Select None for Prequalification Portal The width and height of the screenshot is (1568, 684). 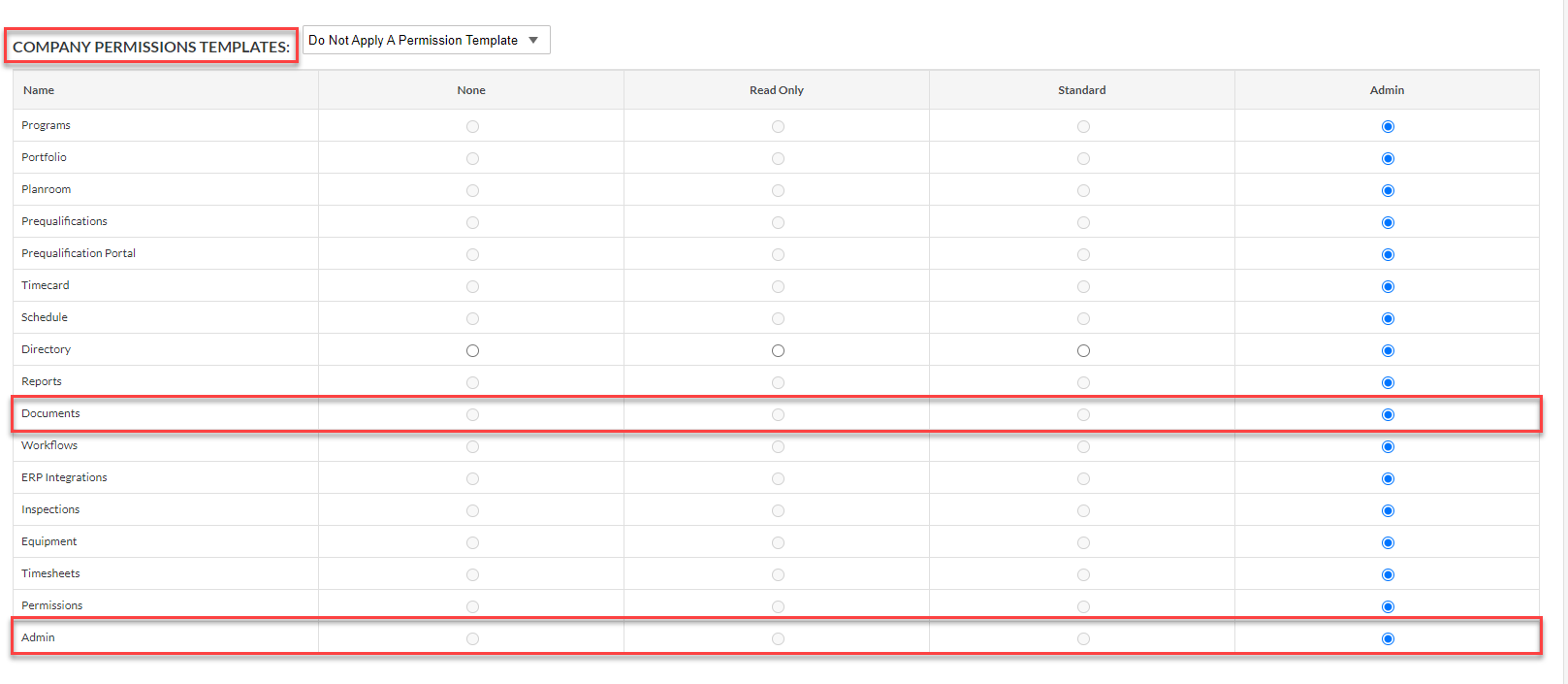point(472,254)
